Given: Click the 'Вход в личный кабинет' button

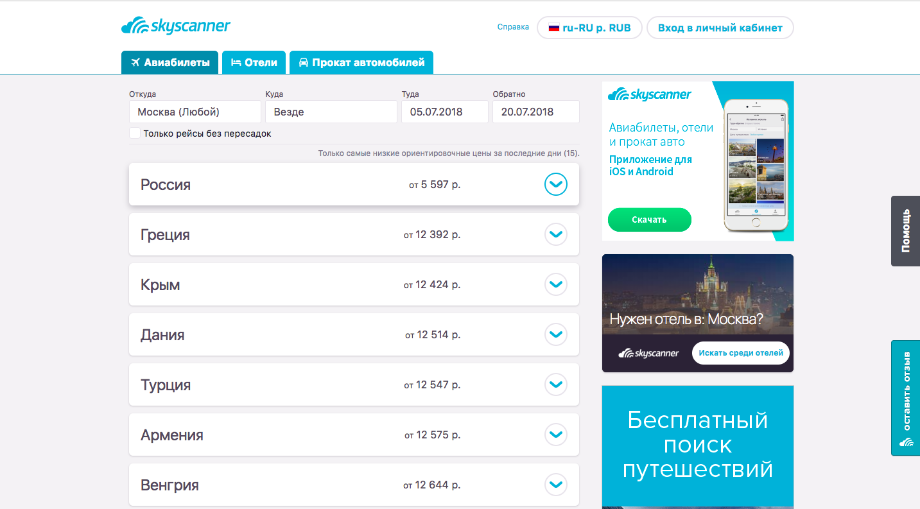Looking at the screenshot, I should (720, 28).
